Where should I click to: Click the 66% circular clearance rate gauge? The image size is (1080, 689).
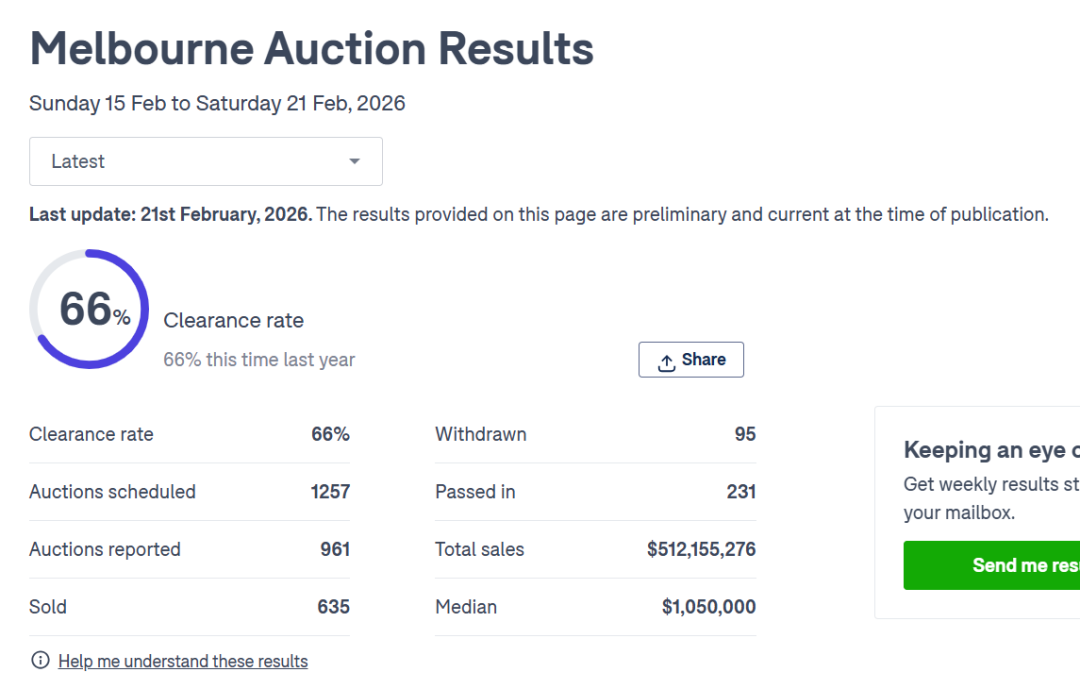point(89,309)
